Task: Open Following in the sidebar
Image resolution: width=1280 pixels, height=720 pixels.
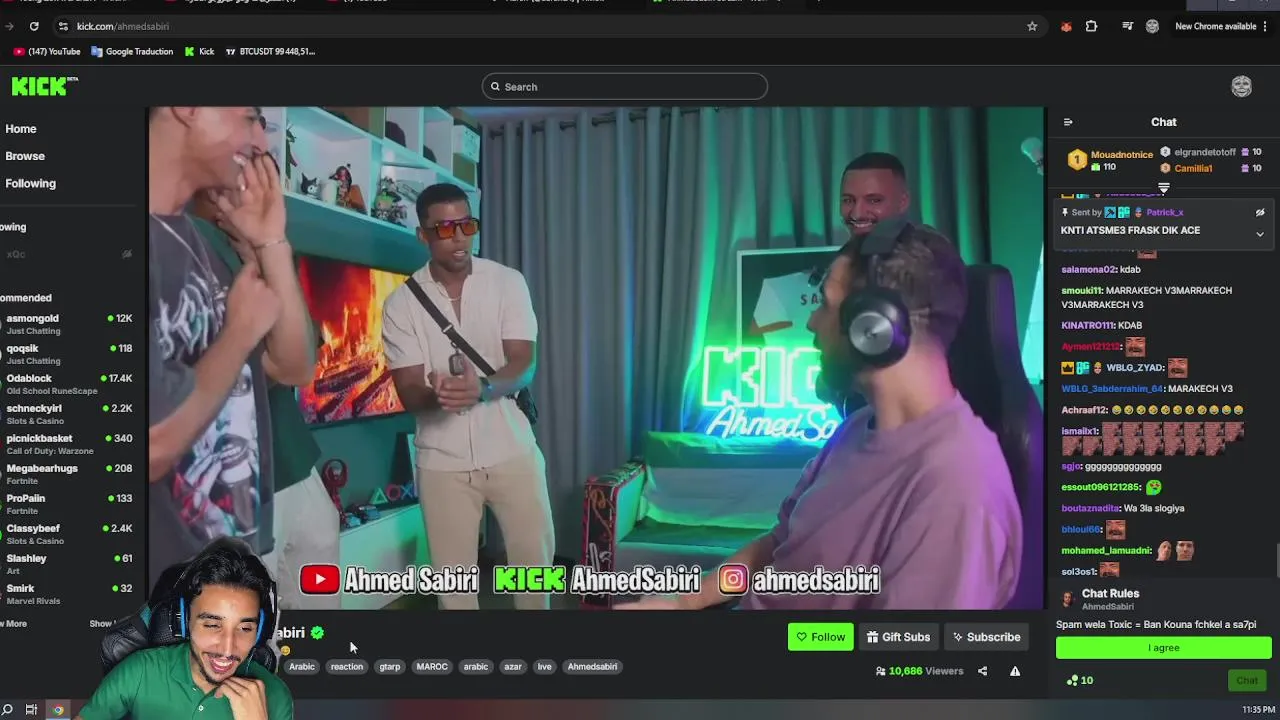Action: [30, 183]
